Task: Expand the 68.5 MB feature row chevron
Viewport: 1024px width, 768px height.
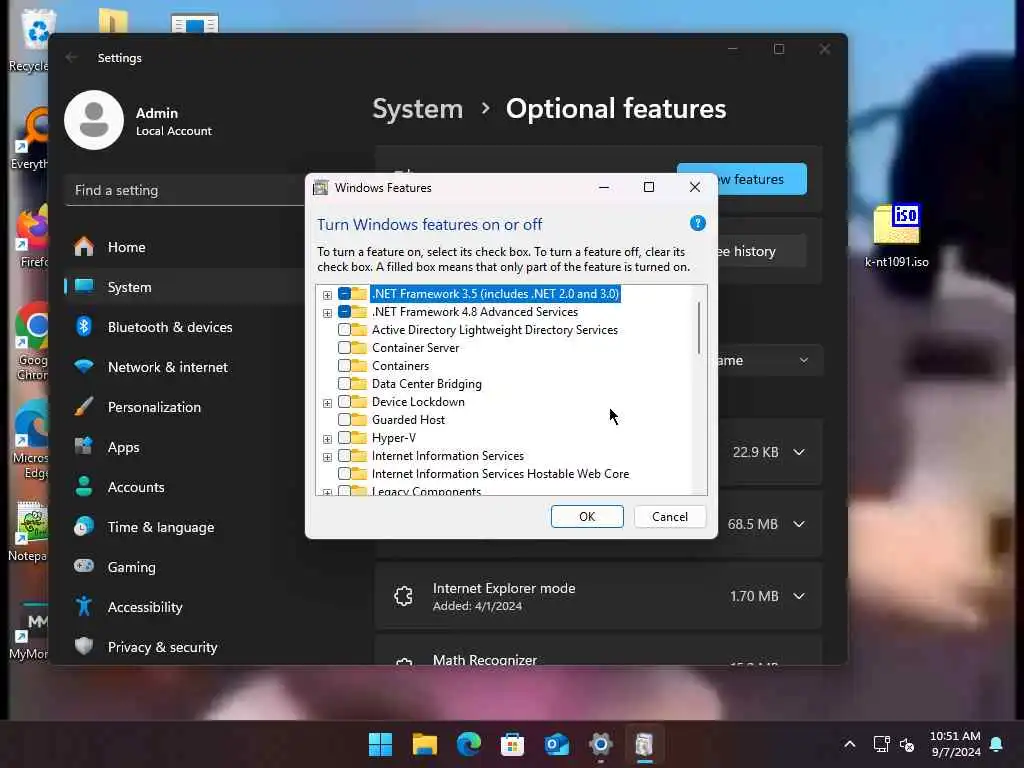Action: [x=799, y=524]
